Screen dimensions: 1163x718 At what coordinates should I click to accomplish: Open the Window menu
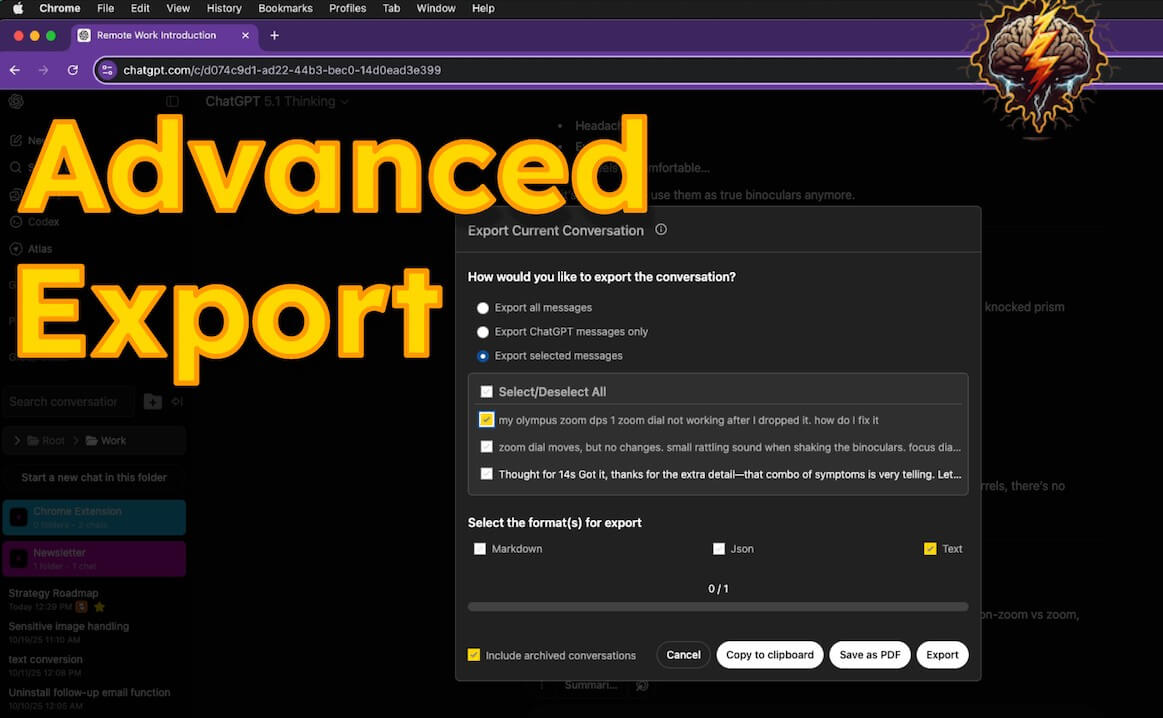tap(436, 8)
